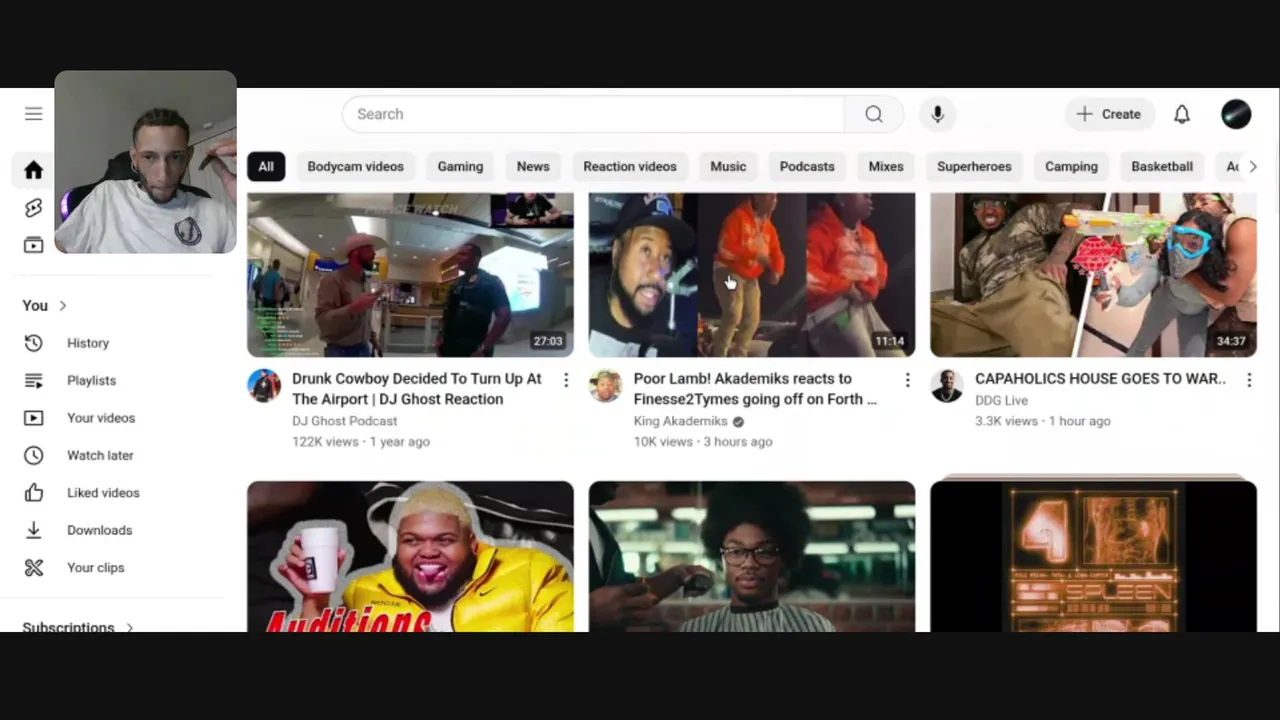Image resolution: width=1280 pixels, height=720 pixels.
Task: Open Drunk Cowboy video title
Action: click(416, 389)
